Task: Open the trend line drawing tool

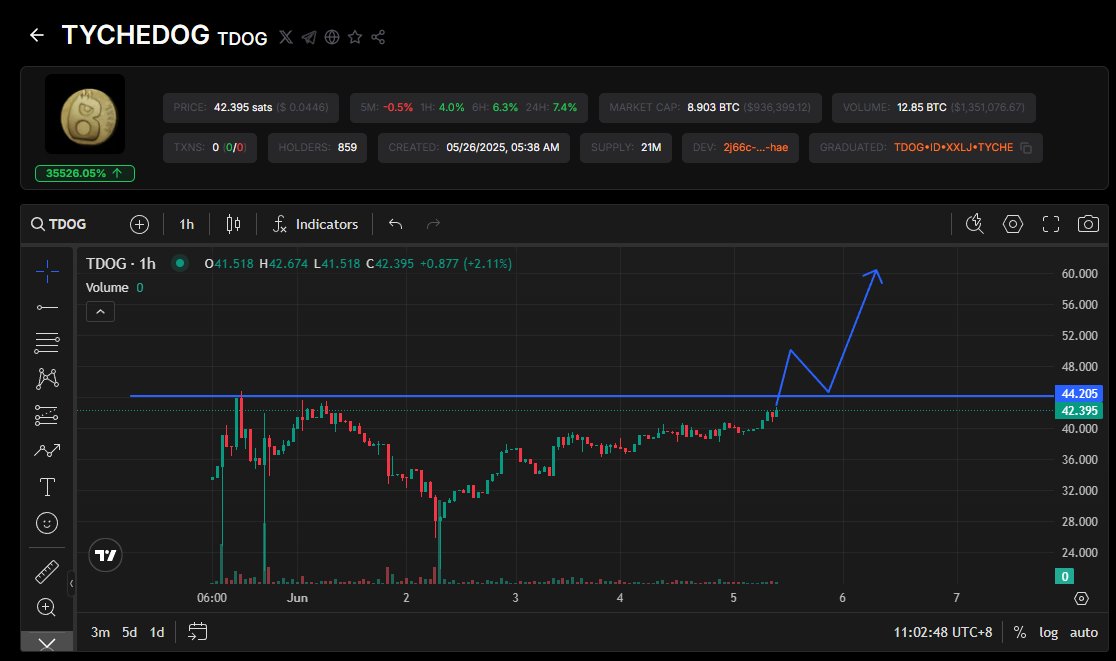Action: tap(46, 307)
